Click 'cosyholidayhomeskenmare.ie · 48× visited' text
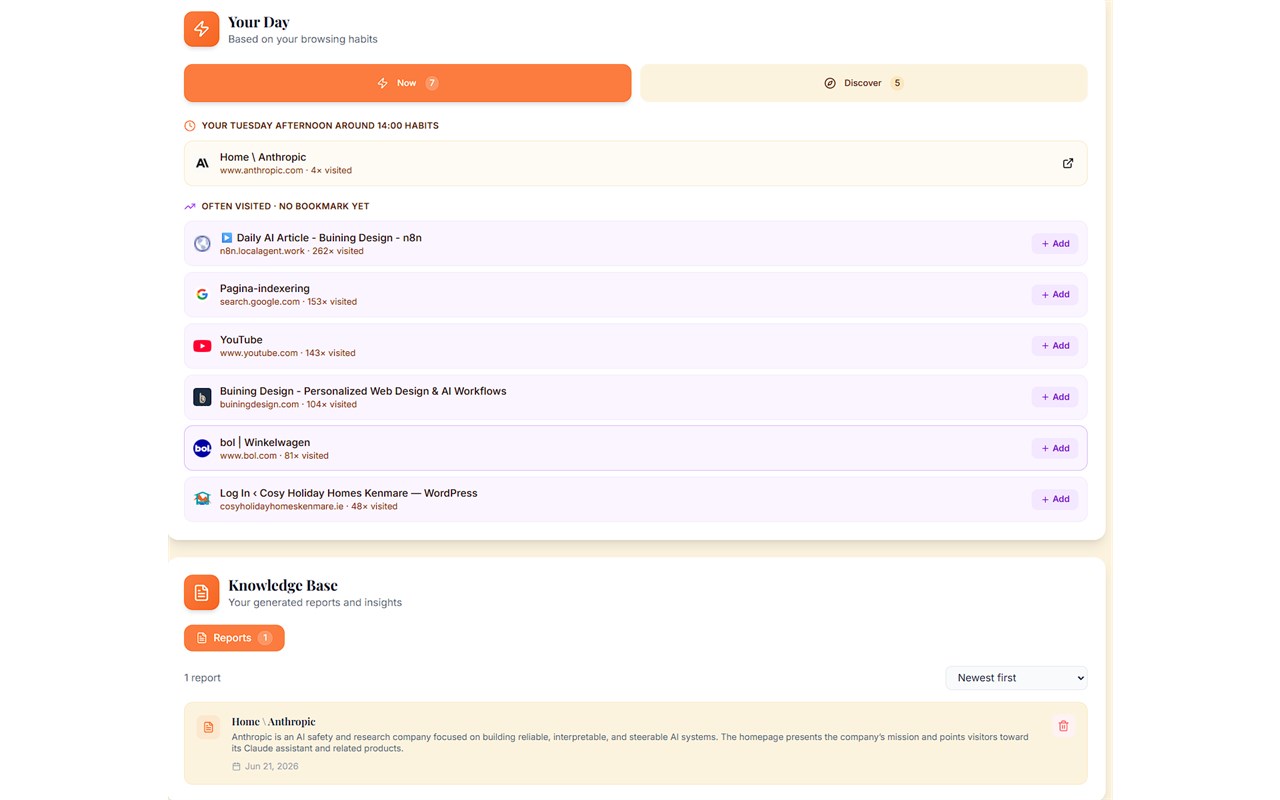Screen dimensions: 1280x800 (309, 507)
